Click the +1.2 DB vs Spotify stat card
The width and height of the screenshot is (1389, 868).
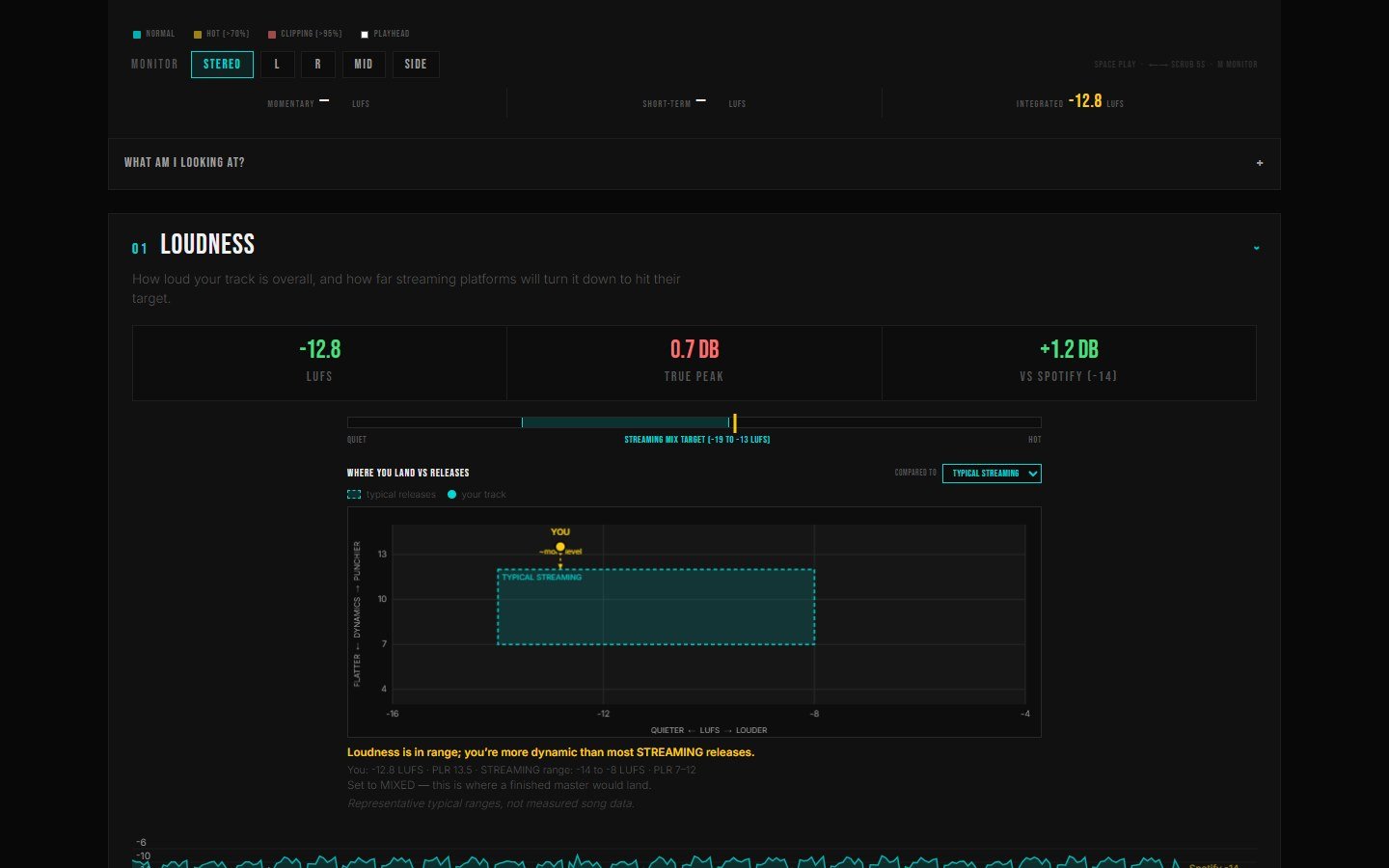pos(1069,363)
